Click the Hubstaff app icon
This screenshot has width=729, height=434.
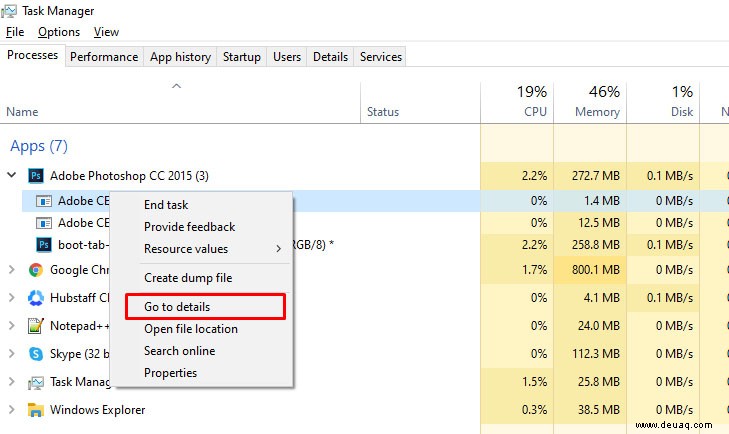[x=36, y=298]
